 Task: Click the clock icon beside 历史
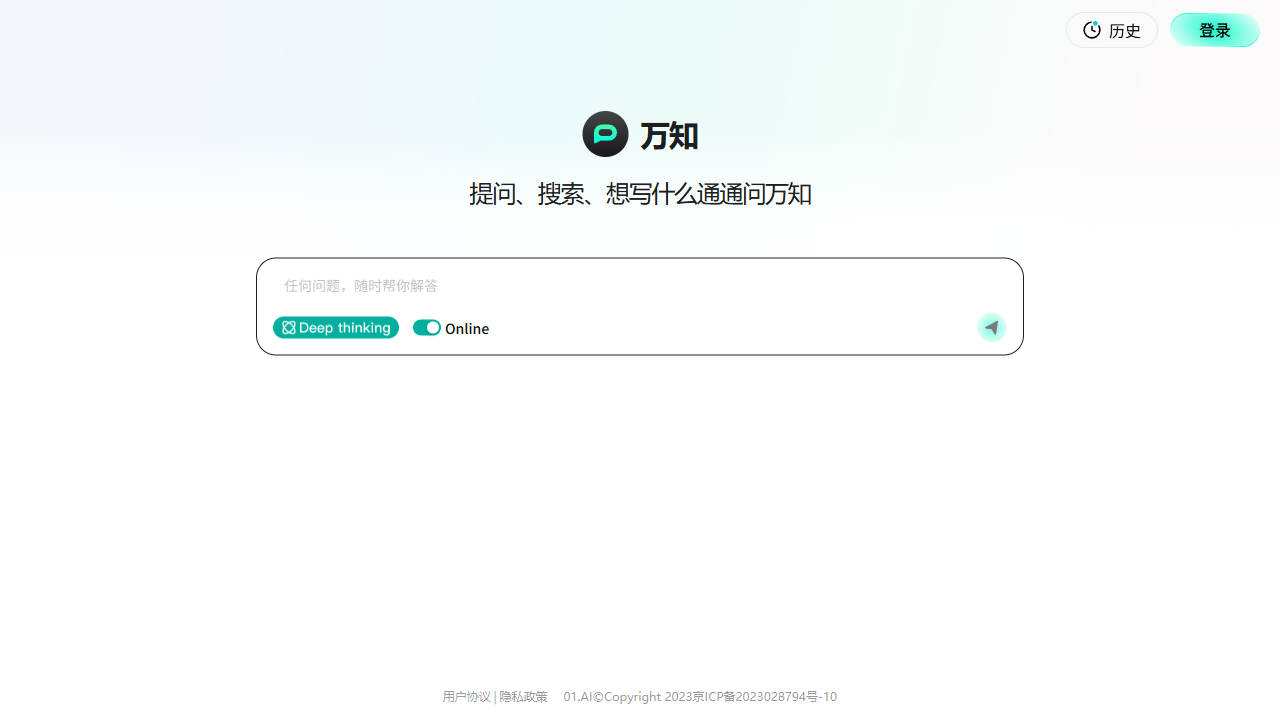[x=1092, y=30]
